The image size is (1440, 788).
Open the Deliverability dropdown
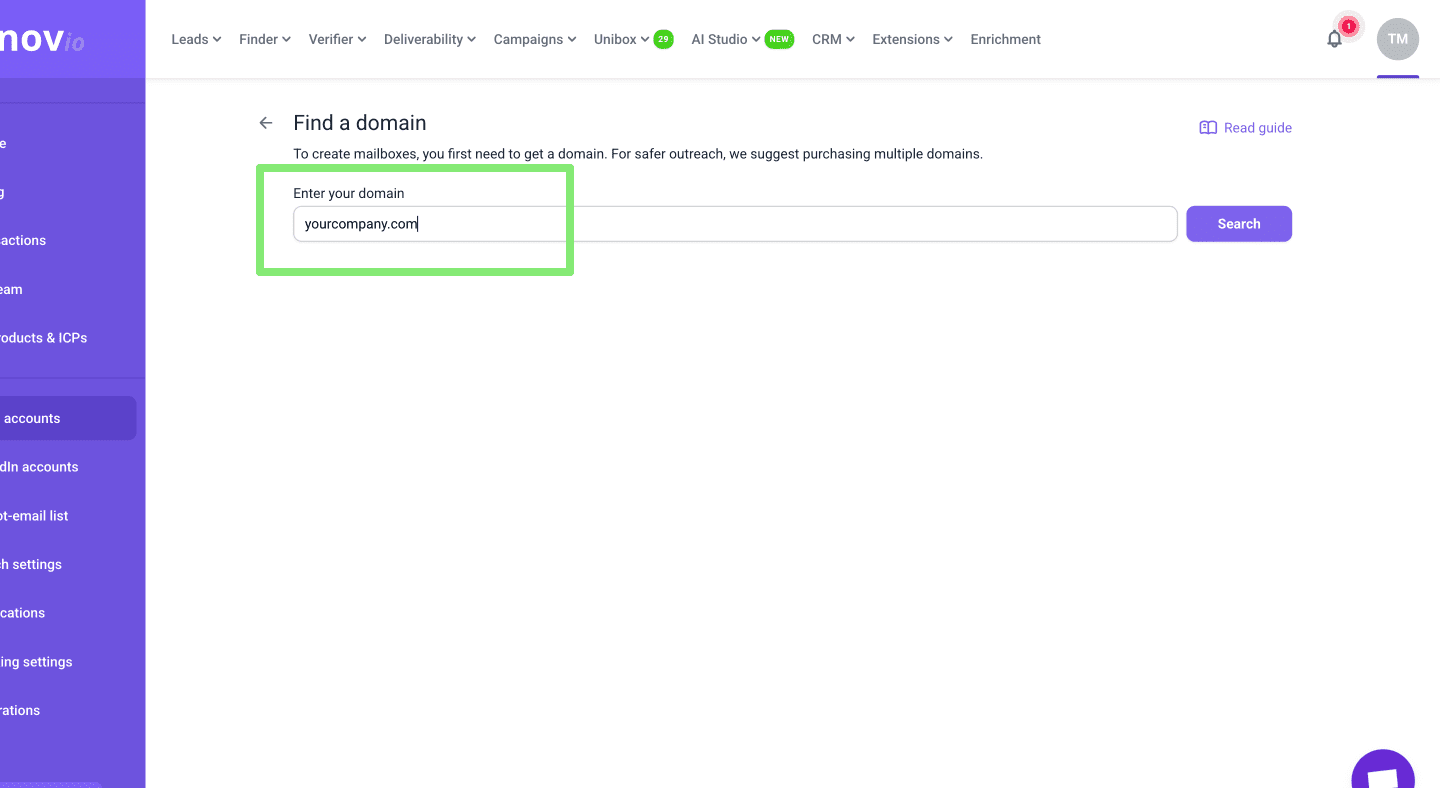430,39
